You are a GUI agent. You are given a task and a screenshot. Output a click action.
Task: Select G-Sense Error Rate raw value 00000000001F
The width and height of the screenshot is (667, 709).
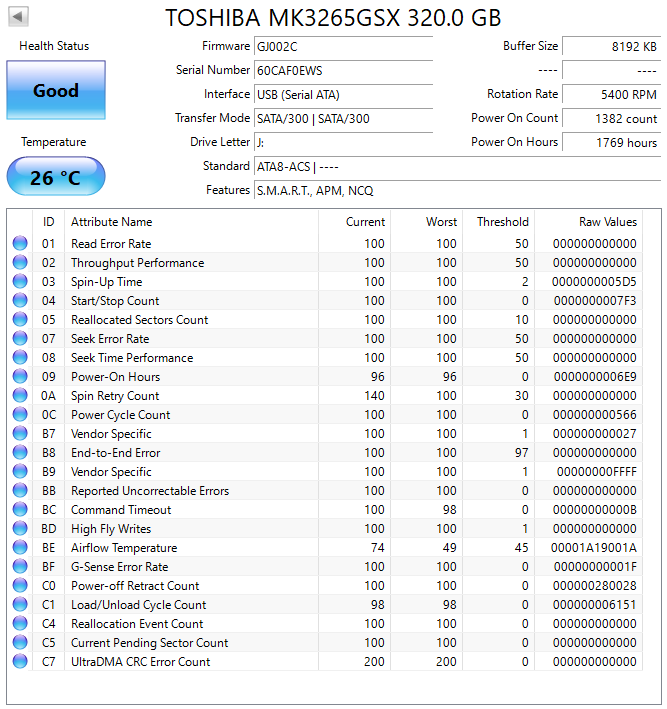pos(595,567)
